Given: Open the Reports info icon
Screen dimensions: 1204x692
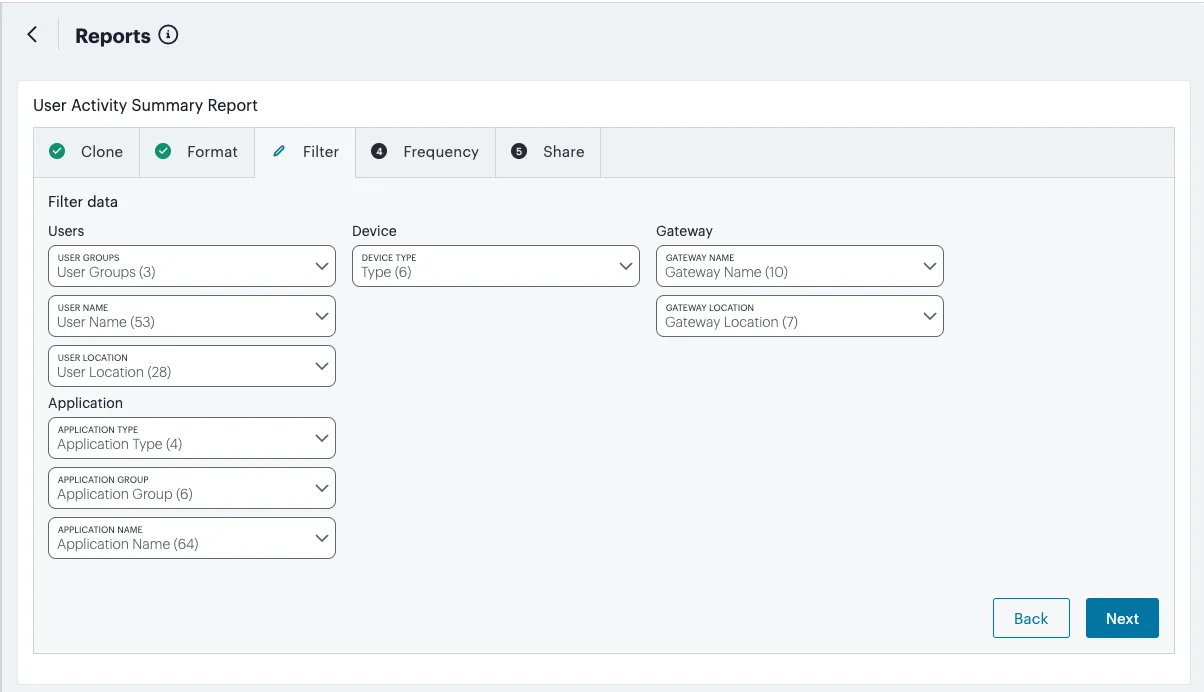Looking at the screenshot, I should tap(169, 35).
